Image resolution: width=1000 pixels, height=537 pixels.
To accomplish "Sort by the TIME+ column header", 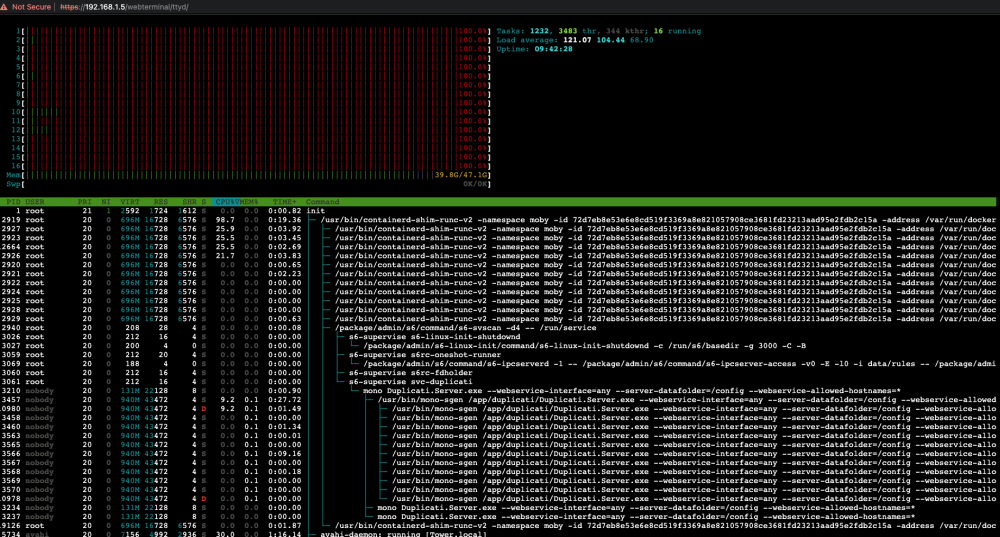I will (284, 202).
